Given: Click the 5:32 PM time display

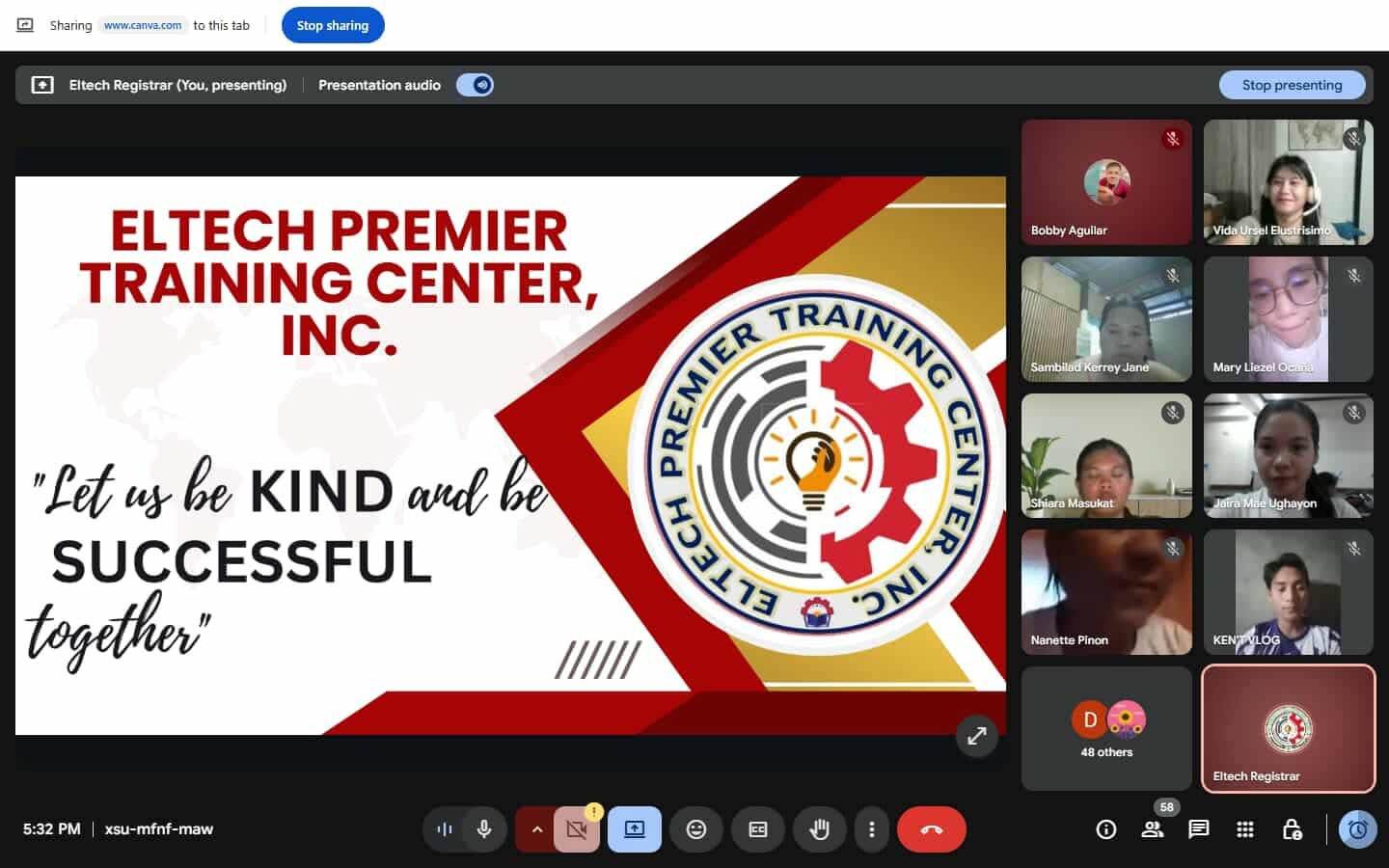Looking at the screenshot, I should pyautogui.click(x=52, y=829).
